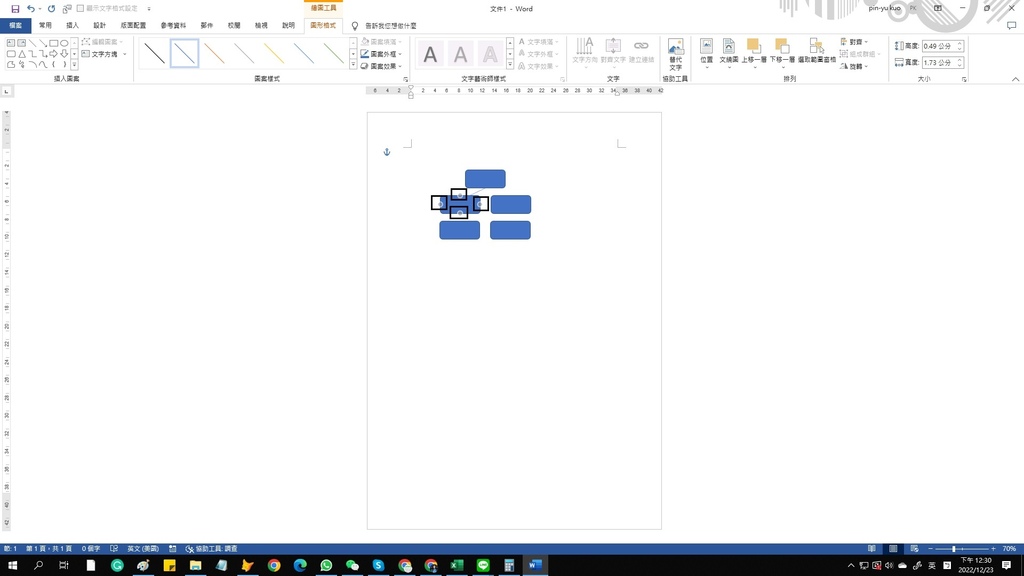Click the 告訴我您想做什麼 search box
This screenshot has height=576, width=1024.
[x=391, y=26]
